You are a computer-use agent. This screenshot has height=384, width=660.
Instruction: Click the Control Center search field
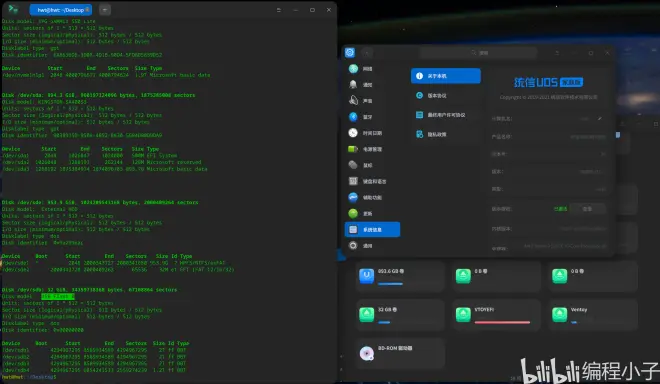pos(479,53)
